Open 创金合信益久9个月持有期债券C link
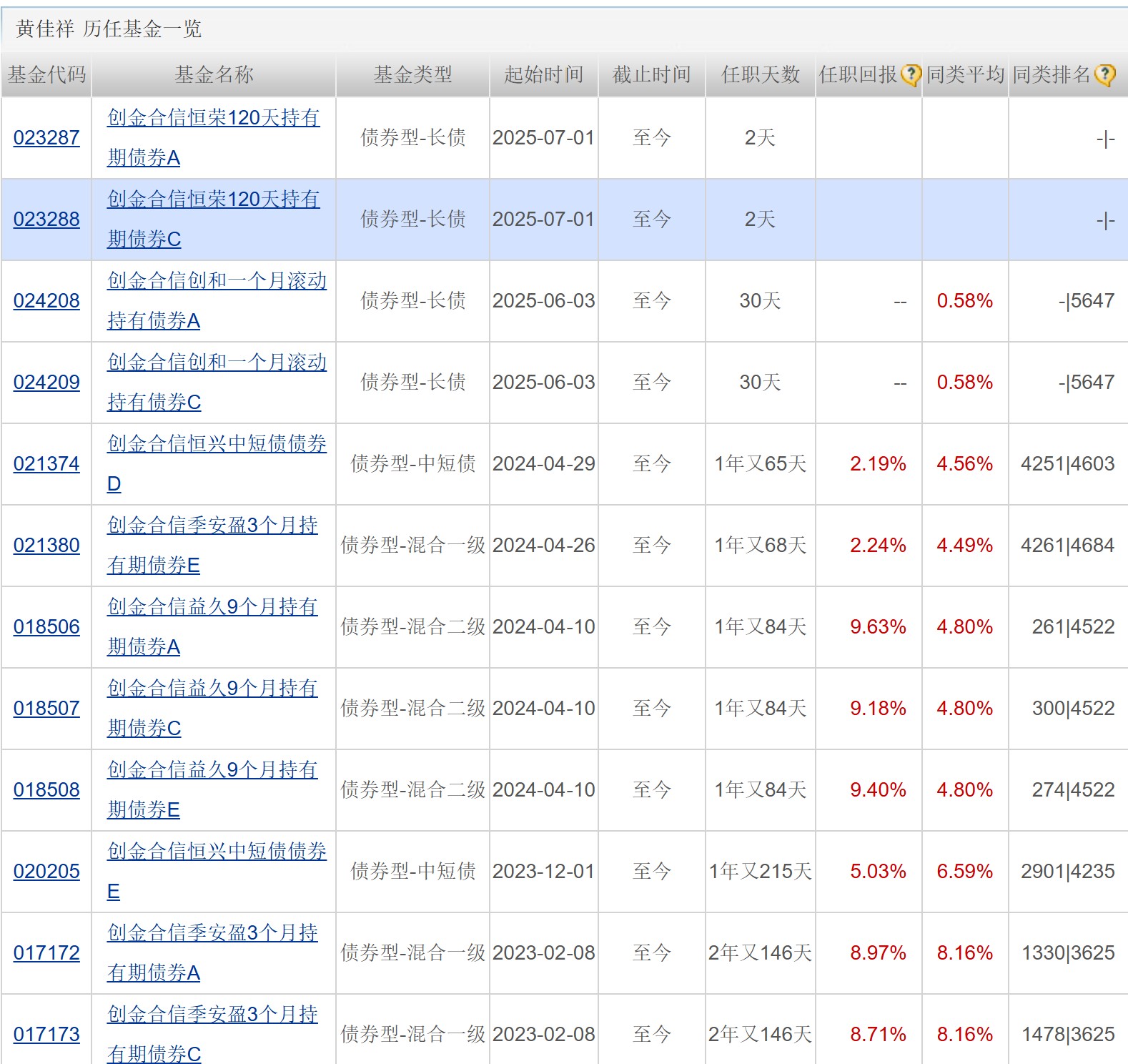The height and width of the screenshot is (1064, 1128). 212,708
